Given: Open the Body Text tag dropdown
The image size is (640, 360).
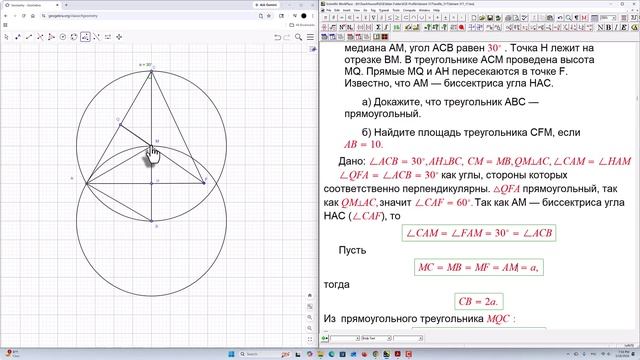Looking at the screenshot, I should point(376,338).
